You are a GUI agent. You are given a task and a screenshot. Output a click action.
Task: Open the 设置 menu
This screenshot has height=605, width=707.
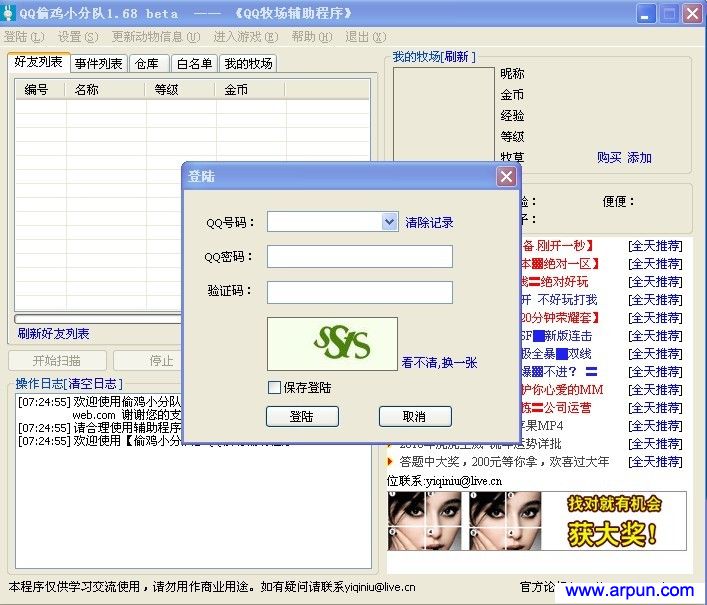coord(78,37)
